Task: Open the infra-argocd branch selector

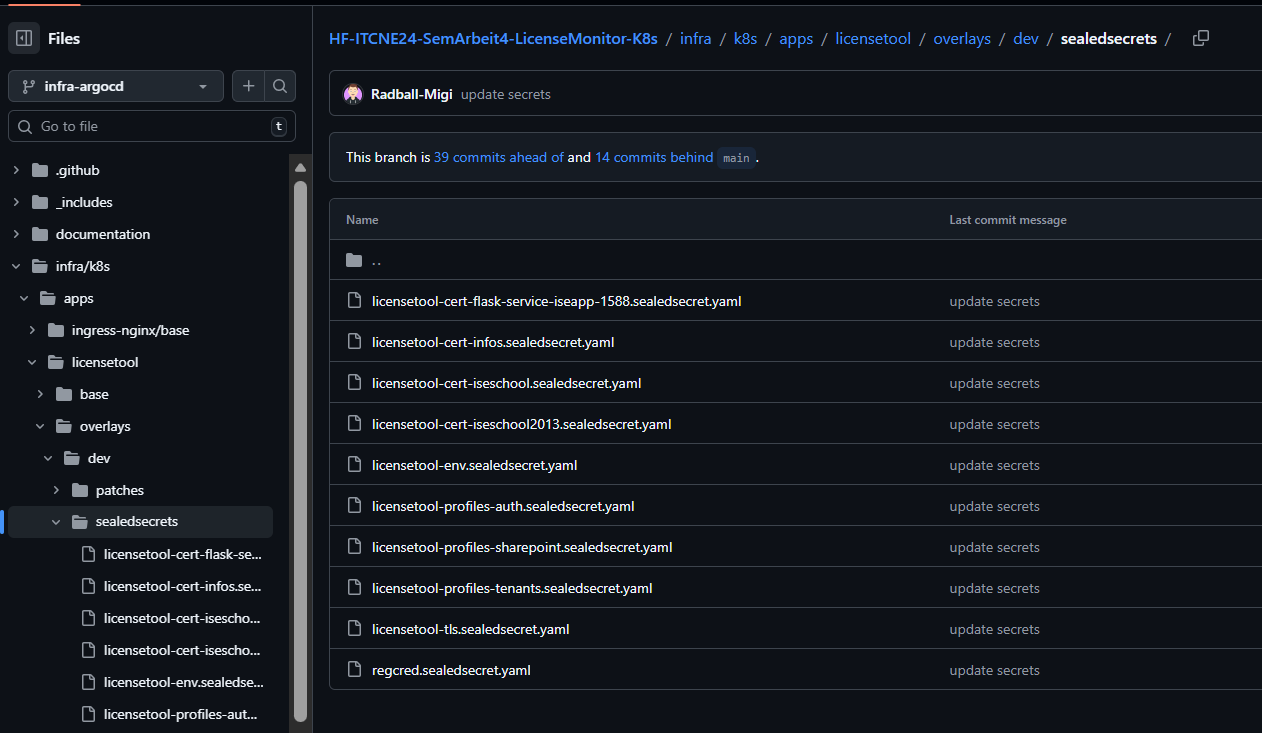Action: (x=115, y=86)
